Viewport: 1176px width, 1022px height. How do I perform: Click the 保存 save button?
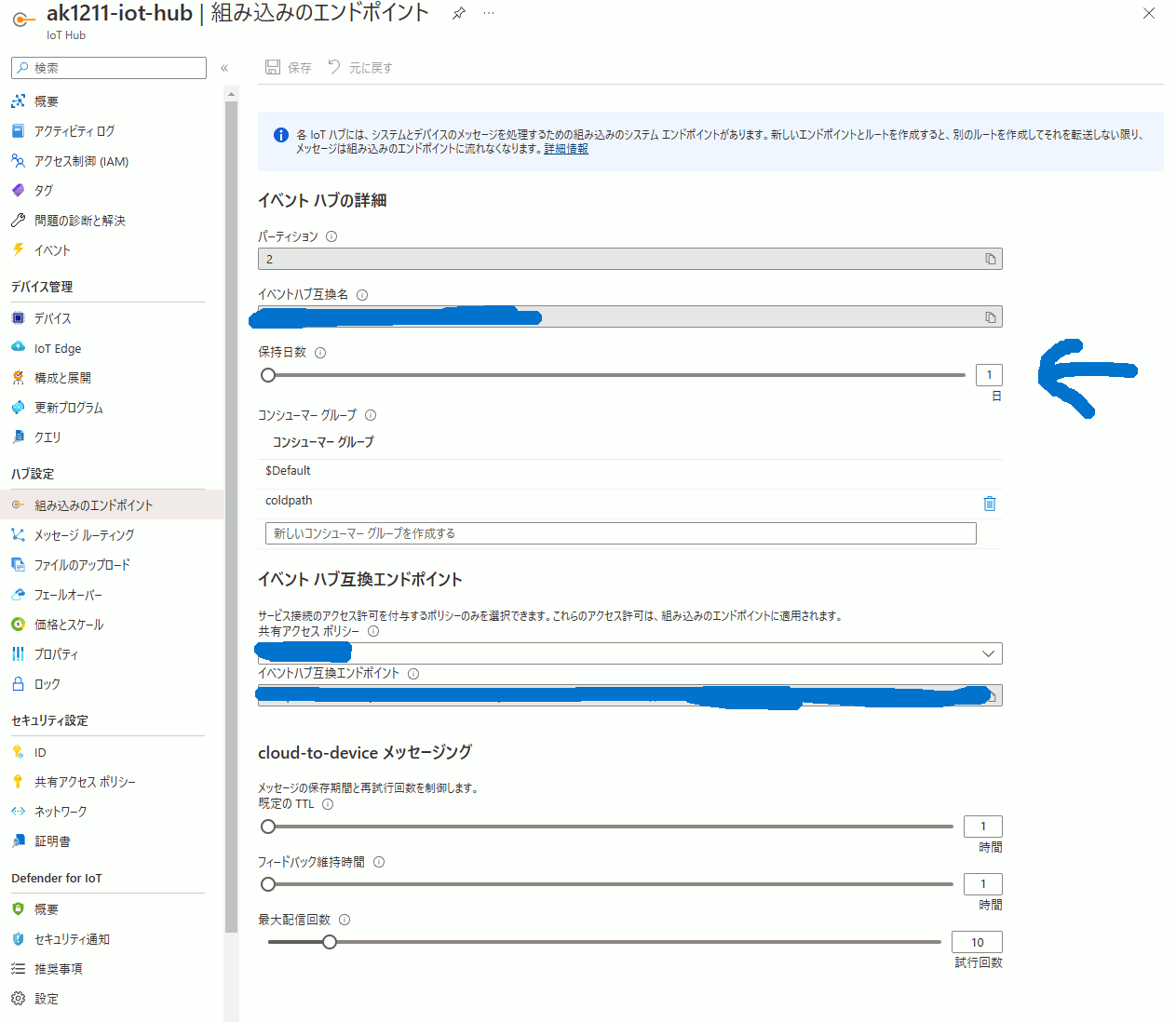click(289, 68)
